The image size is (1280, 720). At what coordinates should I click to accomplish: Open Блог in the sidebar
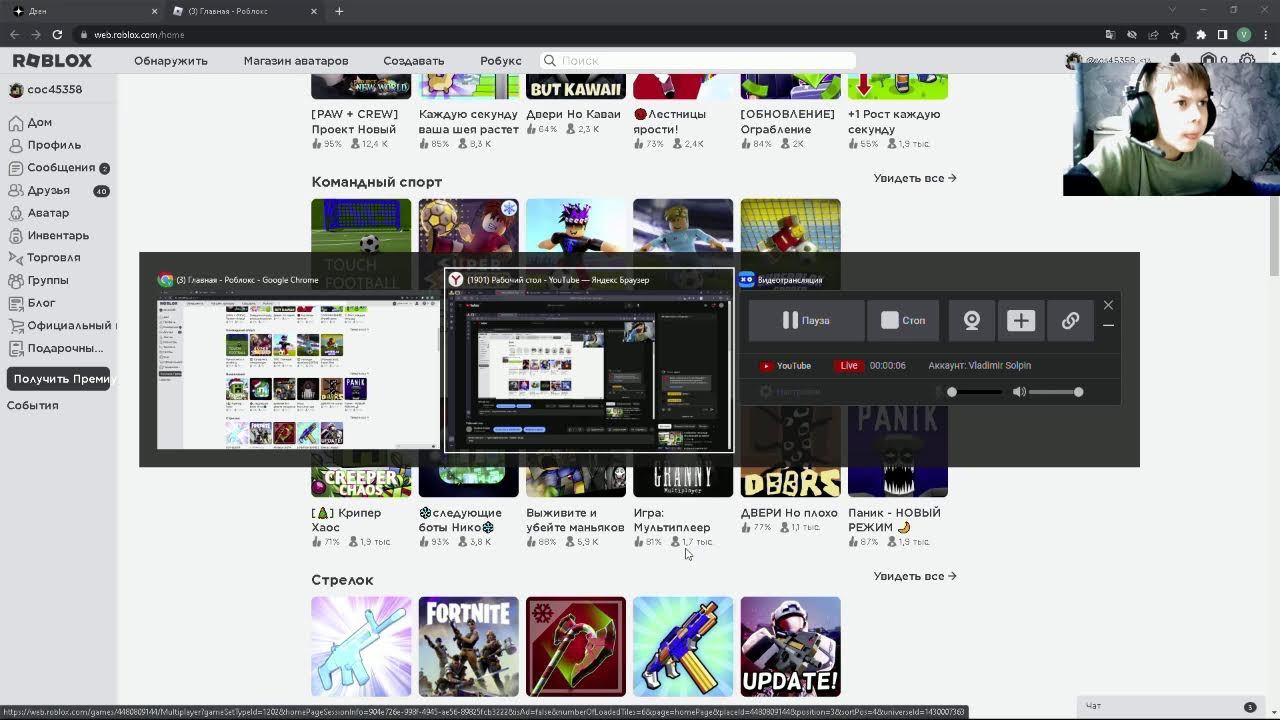pyautogui.click(x=32, y=303)
